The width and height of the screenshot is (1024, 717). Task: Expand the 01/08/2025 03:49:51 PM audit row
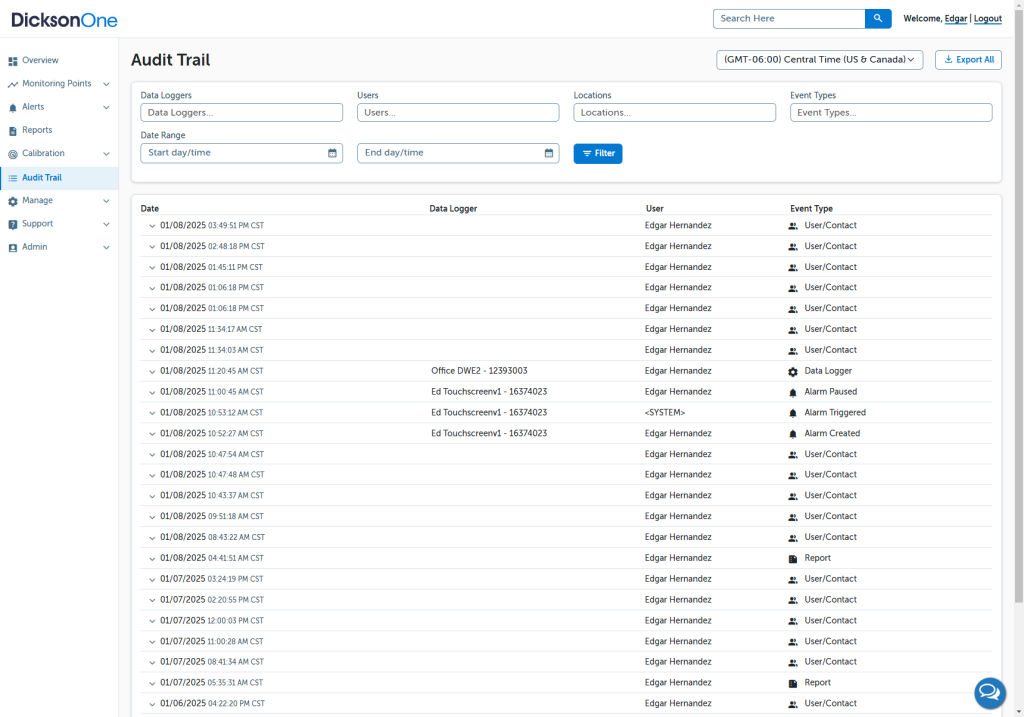(152, 226)
